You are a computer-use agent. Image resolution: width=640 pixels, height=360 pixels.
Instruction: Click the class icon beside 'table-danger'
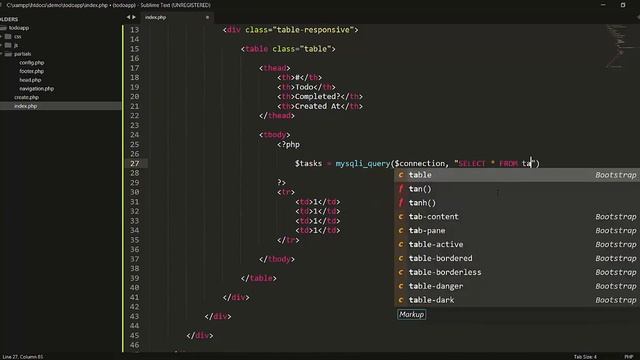coord(401,286)
